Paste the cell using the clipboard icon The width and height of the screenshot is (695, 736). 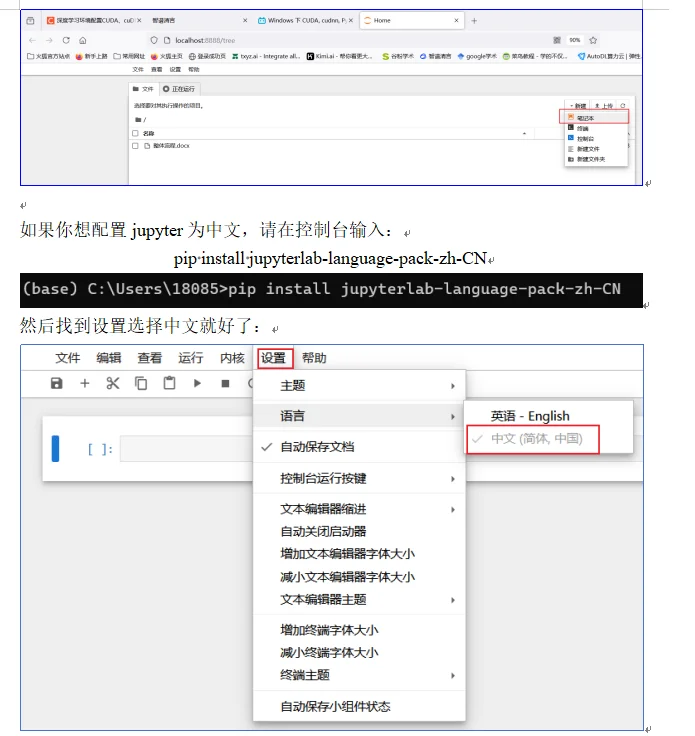click(169, 383)
